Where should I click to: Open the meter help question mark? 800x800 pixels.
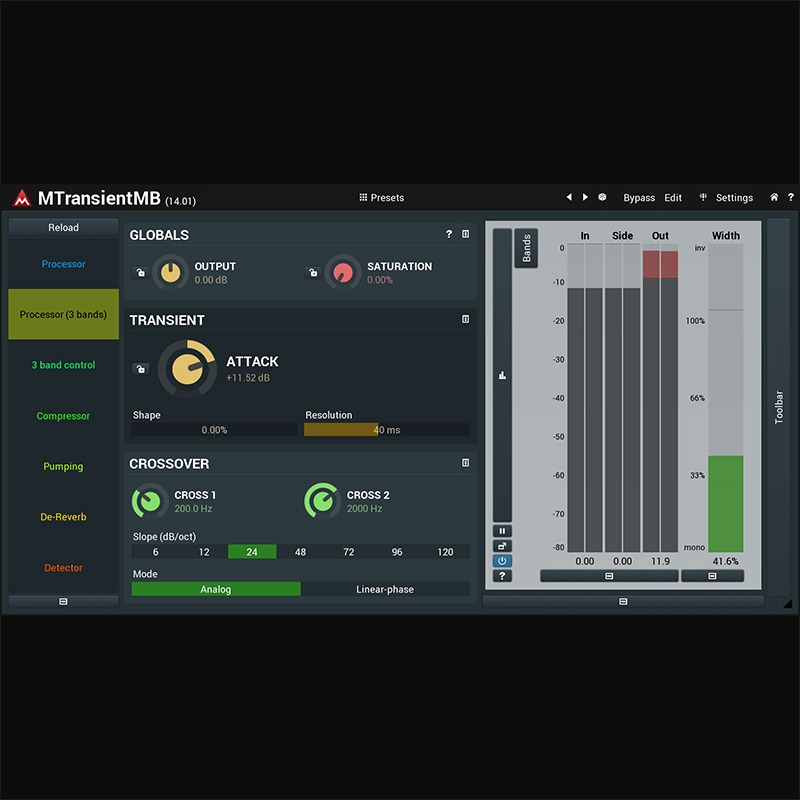coord(502,576)
